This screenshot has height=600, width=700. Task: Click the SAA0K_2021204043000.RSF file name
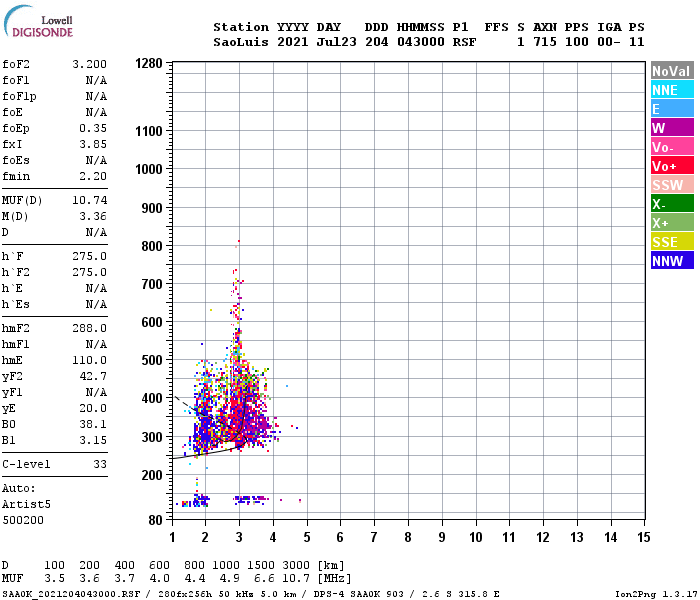[x=71, y=594]
